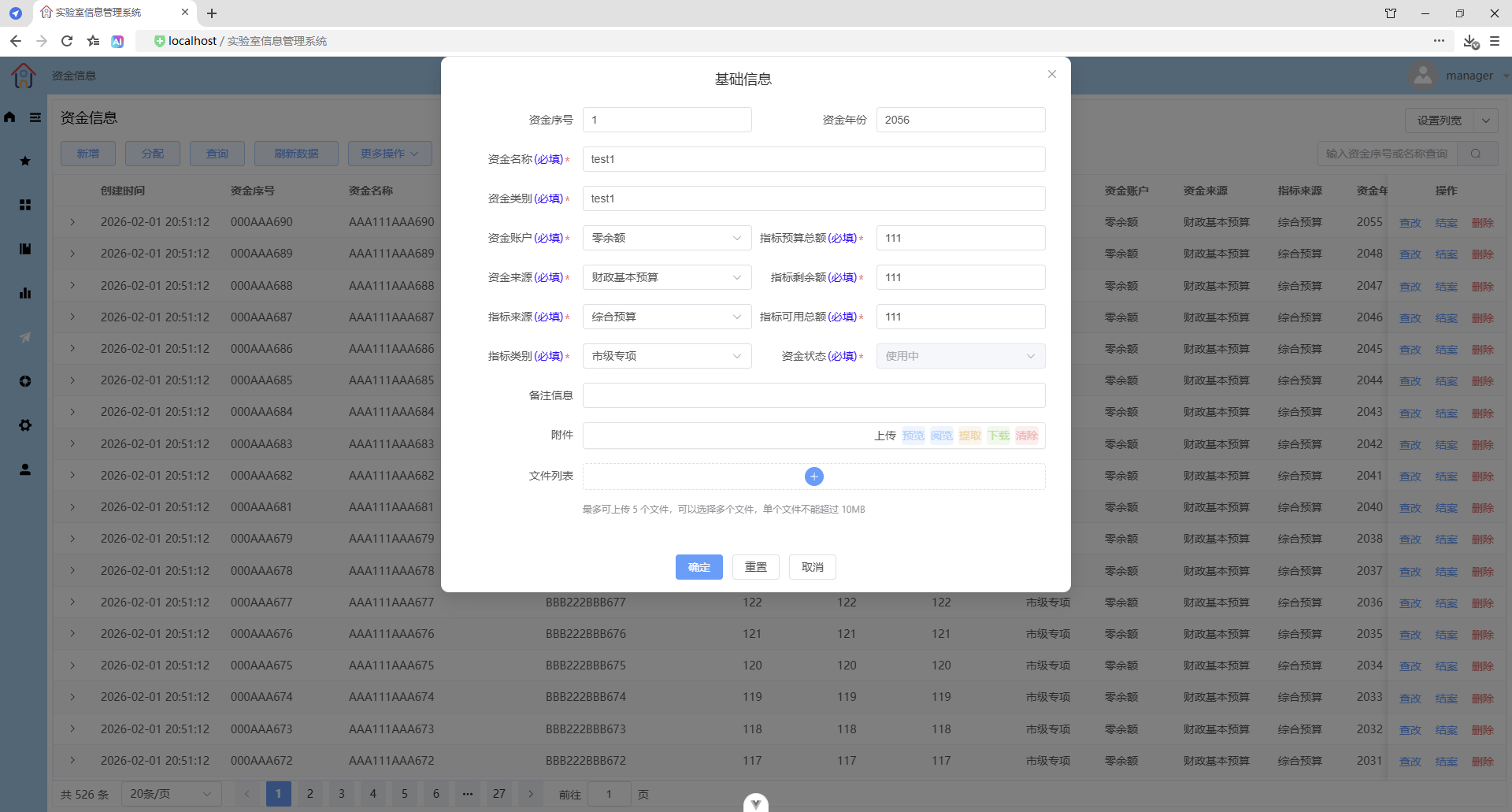Click the 刷新数据 refresh data button
Image resolution: width=1512 pixels, height=812 pixels.
coord(296,154)
